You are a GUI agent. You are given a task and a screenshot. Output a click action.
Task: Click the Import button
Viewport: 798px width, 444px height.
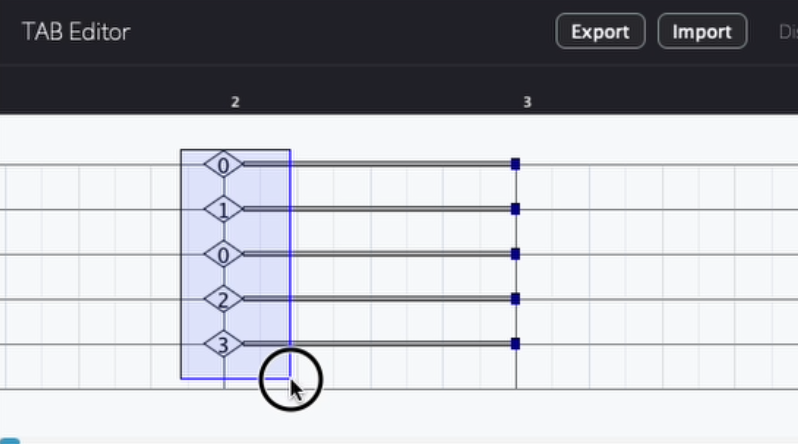tap(702, 31)
